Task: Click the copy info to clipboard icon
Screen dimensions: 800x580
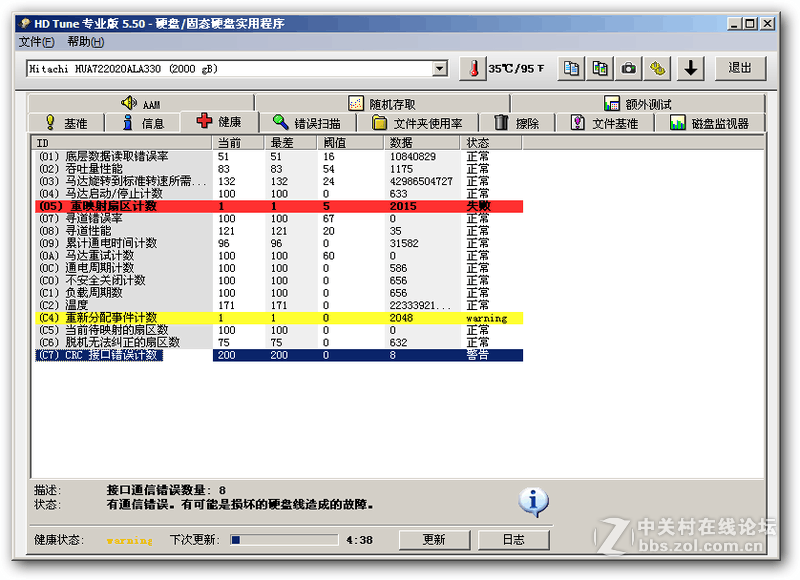Action: tap(571, 68)
